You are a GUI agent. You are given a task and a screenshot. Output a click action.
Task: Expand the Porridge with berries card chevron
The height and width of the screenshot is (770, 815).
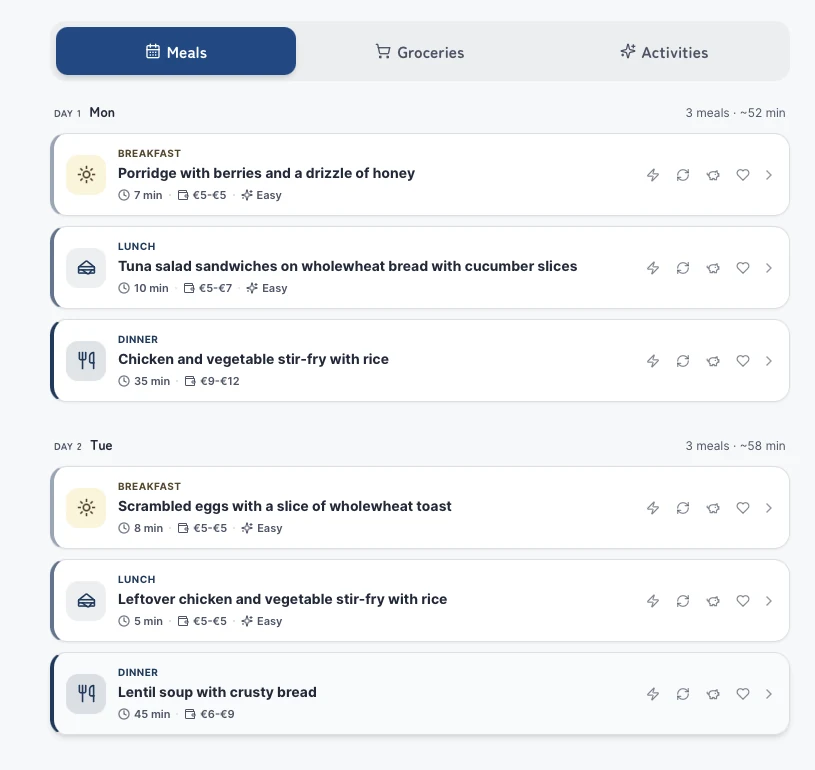[769, 175]
